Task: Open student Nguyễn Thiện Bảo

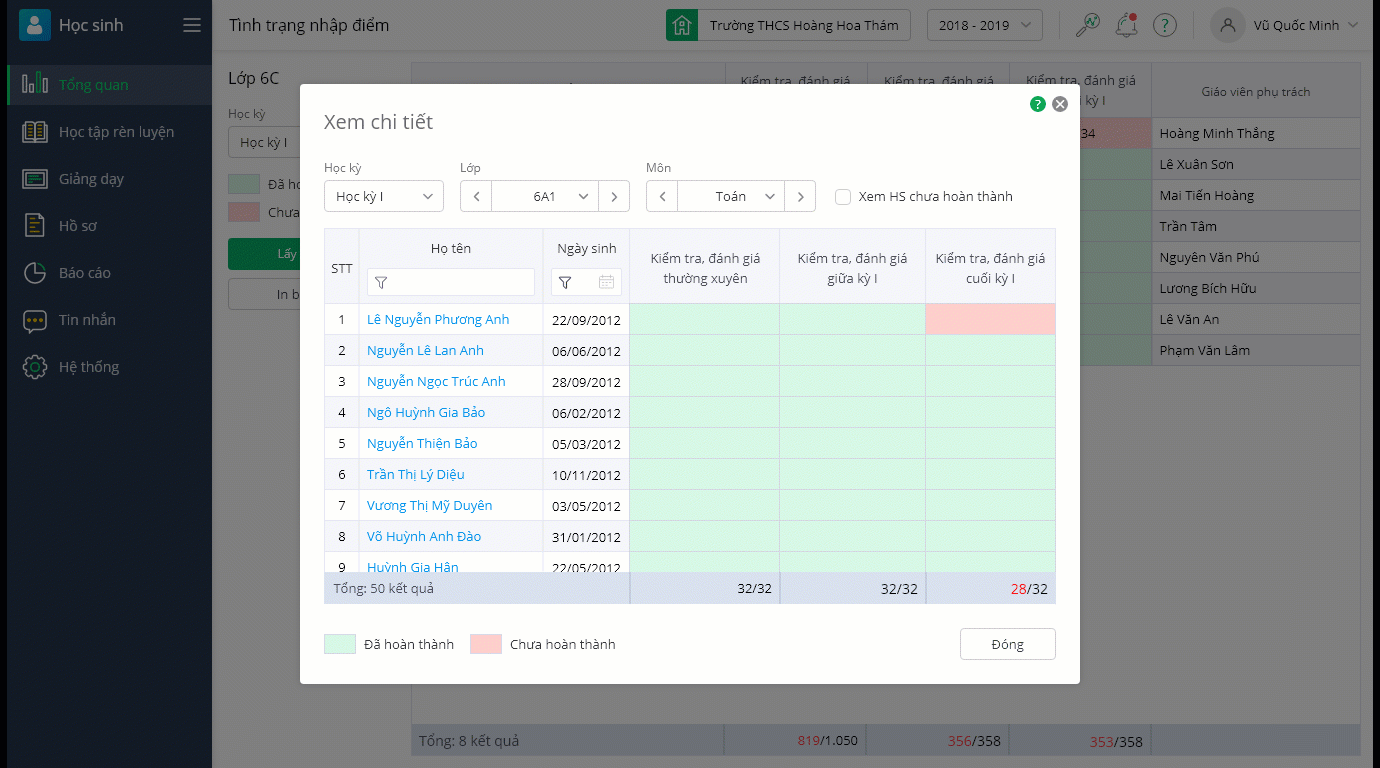Action: tap(422, 444)
